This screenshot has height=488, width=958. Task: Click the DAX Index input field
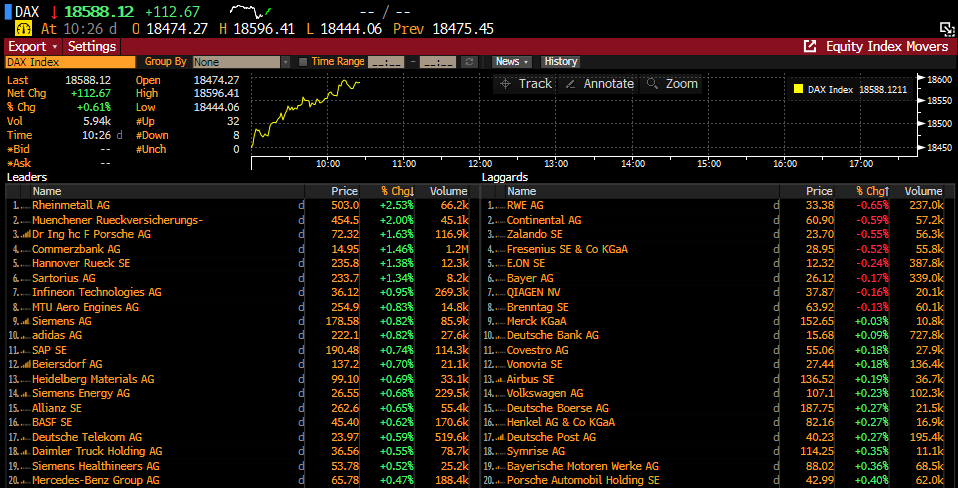coord(70,62)
